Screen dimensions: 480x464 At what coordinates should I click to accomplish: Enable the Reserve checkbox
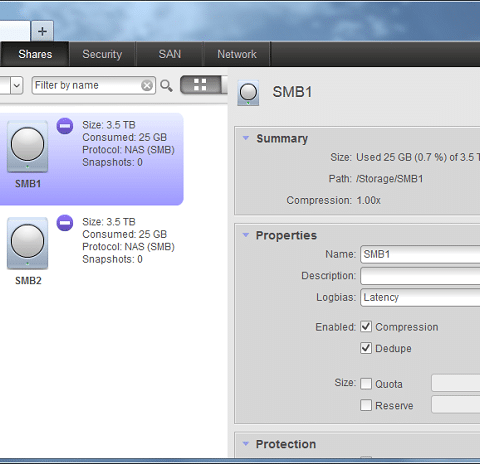[x=366, y=405]
